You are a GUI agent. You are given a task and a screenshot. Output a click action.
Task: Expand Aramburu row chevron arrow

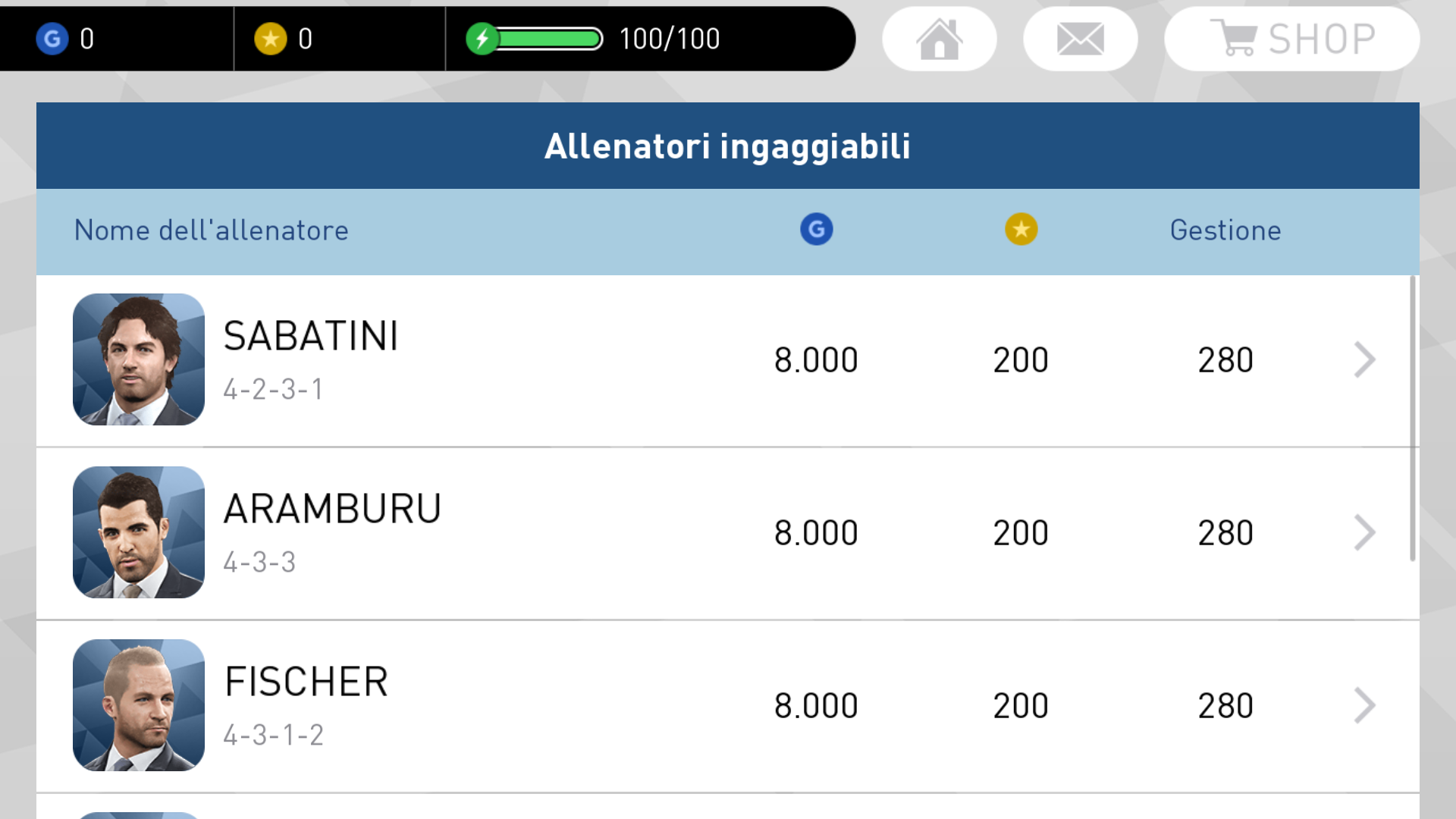pos(1364,533)
